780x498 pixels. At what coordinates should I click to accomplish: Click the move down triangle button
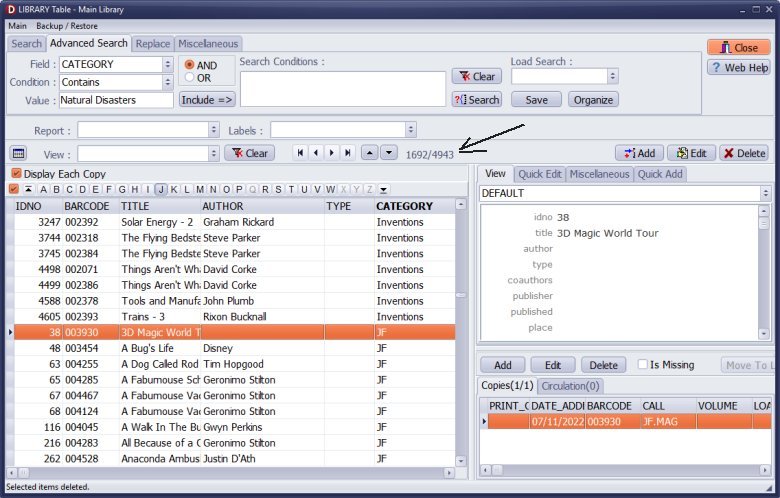[x=389, y=153]
